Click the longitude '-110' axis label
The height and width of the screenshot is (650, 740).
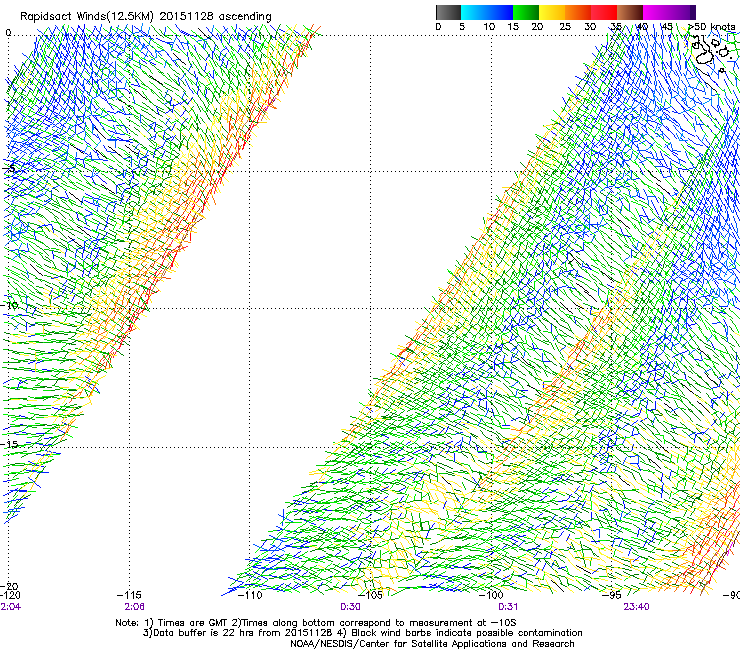tap(250, 595)
